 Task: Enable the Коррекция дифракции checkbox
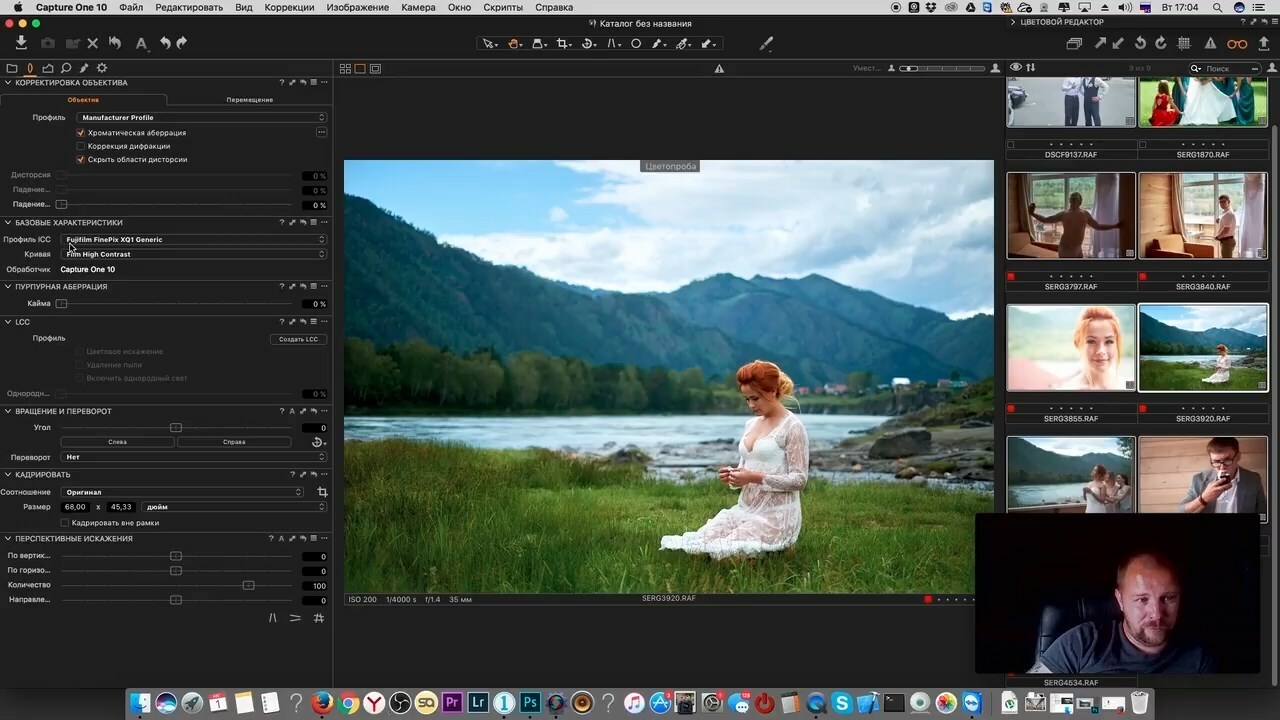coord(81,146)
